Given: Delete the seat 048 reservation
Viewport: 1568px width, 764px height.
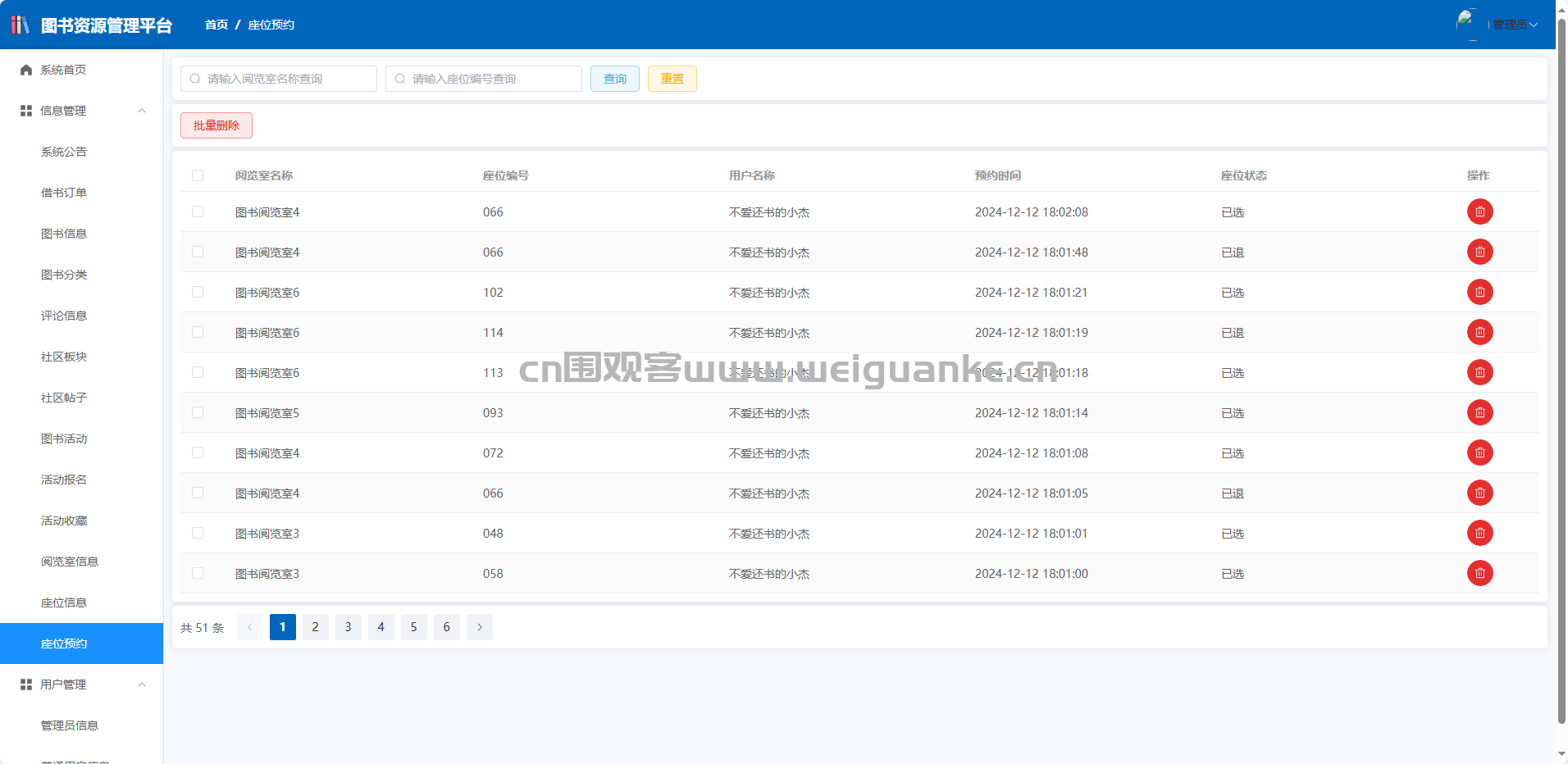Looking at the screenshot, I should coord(1479,533).
